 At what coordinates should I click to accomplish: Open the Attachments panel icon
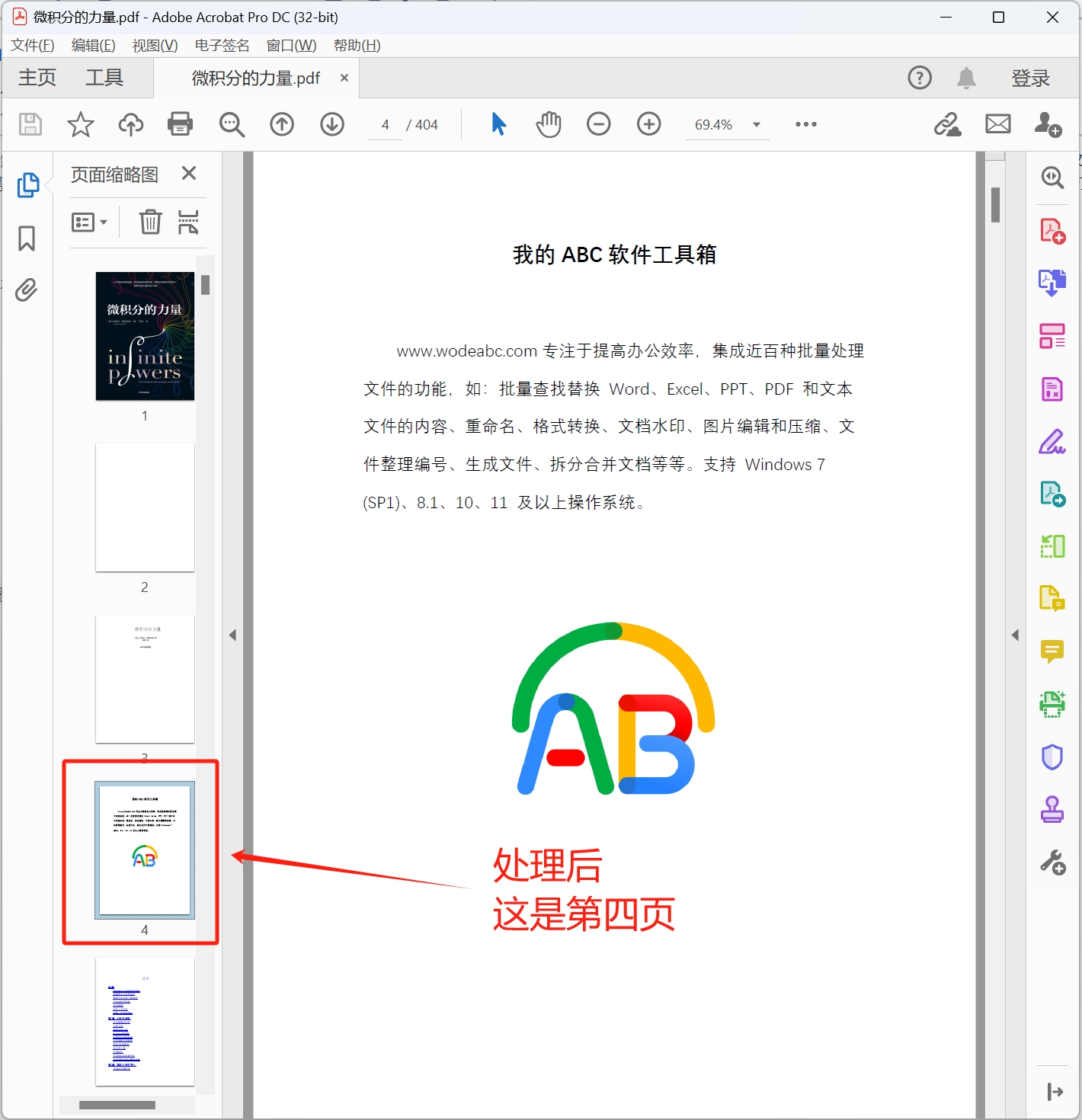click(27, 290)
